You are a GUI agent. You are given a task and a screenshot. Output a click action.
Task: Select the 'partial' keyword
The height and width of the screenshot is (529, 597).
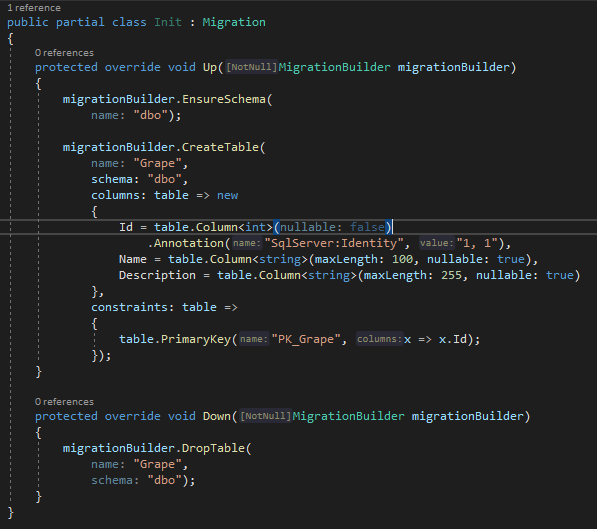tap(80, 22)
